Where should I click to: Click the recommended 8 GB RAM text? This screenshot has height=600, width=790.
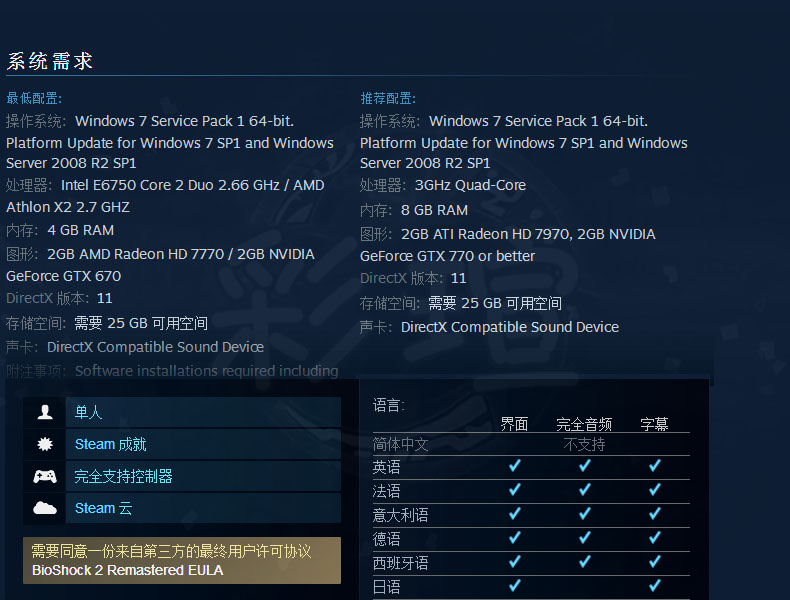pos(434,210)
